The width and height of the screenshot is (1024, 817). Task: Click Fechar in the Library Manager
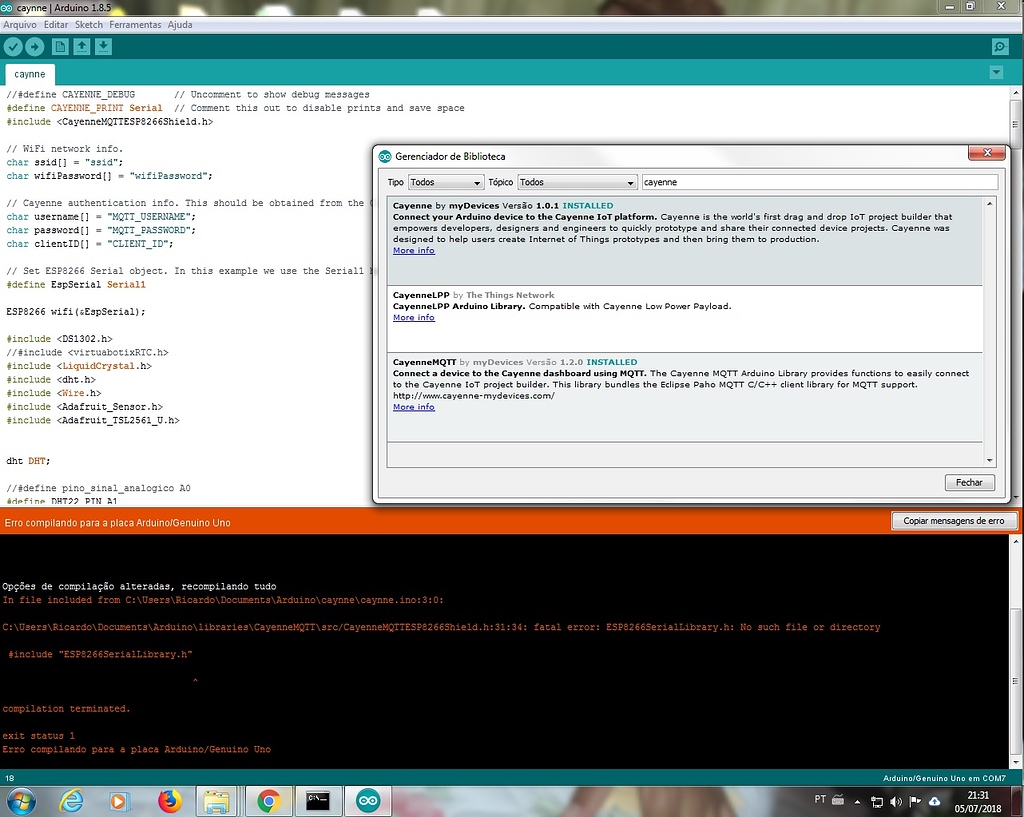968,481
